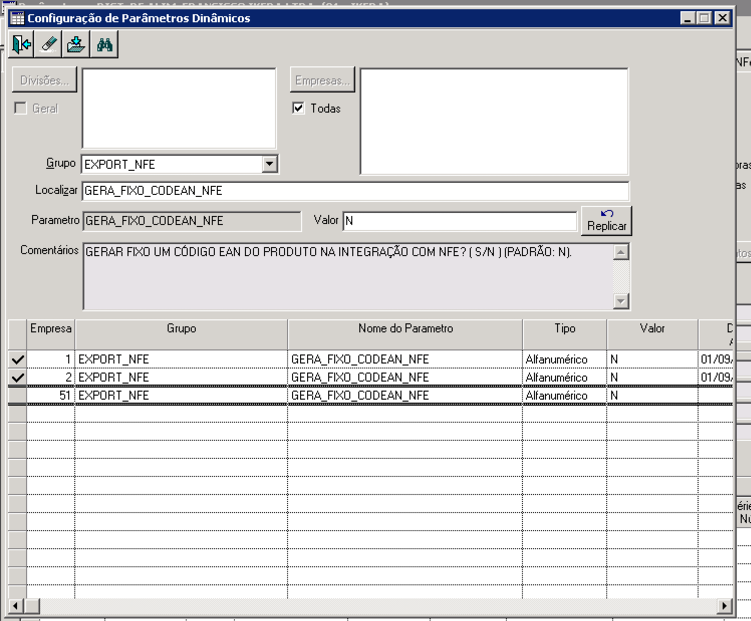751x621 pixels.
Task: Click the Parametro field GERA_FIXO_CODEAN_NFE
Action: coord(192,221)
